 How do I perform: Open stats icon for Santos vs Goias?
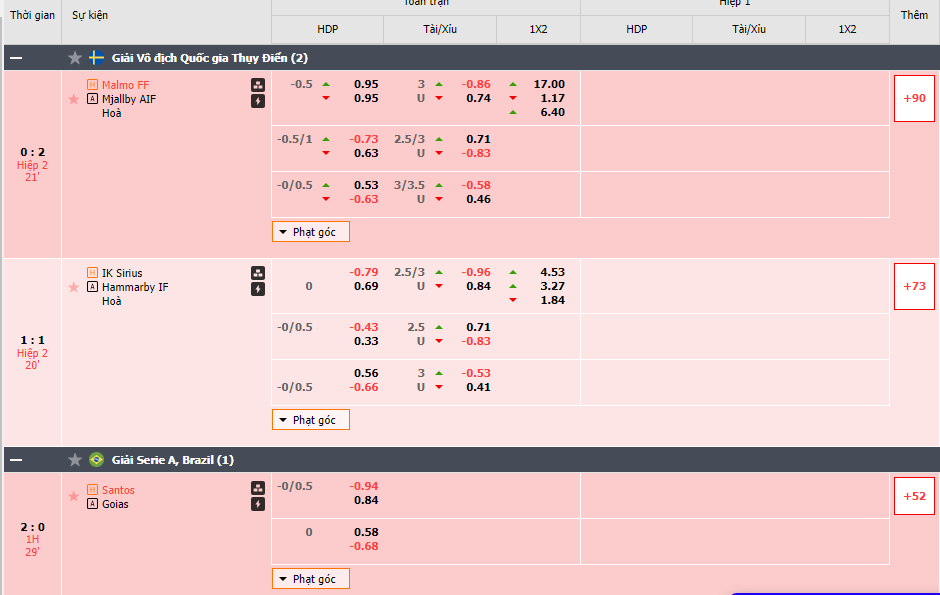258,489
